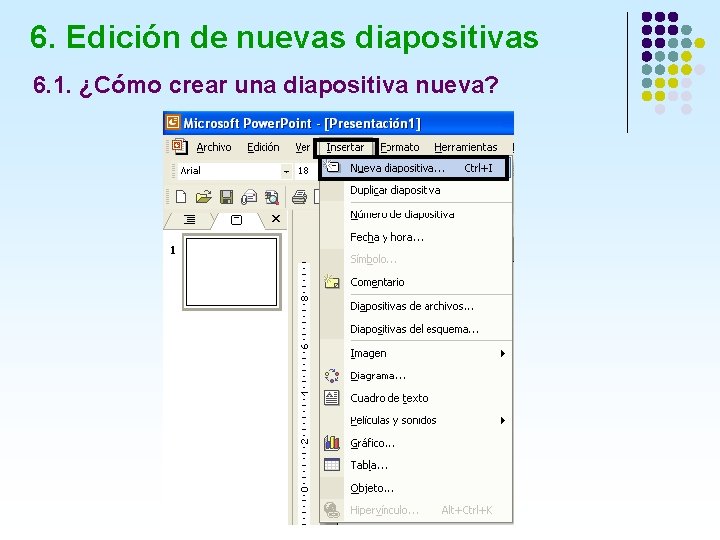The image size is (720, 540).
Task: Choose Duplicar diapositiva
Action: click(x=416, y=190)
